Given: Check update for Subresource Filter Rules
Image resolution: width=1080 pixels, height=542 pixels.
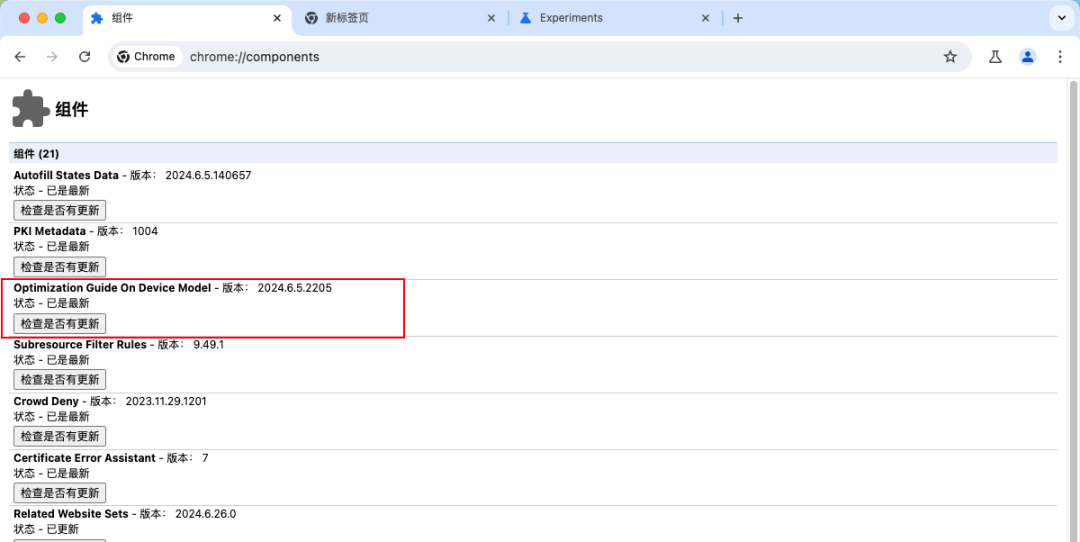Looking at the screenshot, I should [x=60, y=379].
